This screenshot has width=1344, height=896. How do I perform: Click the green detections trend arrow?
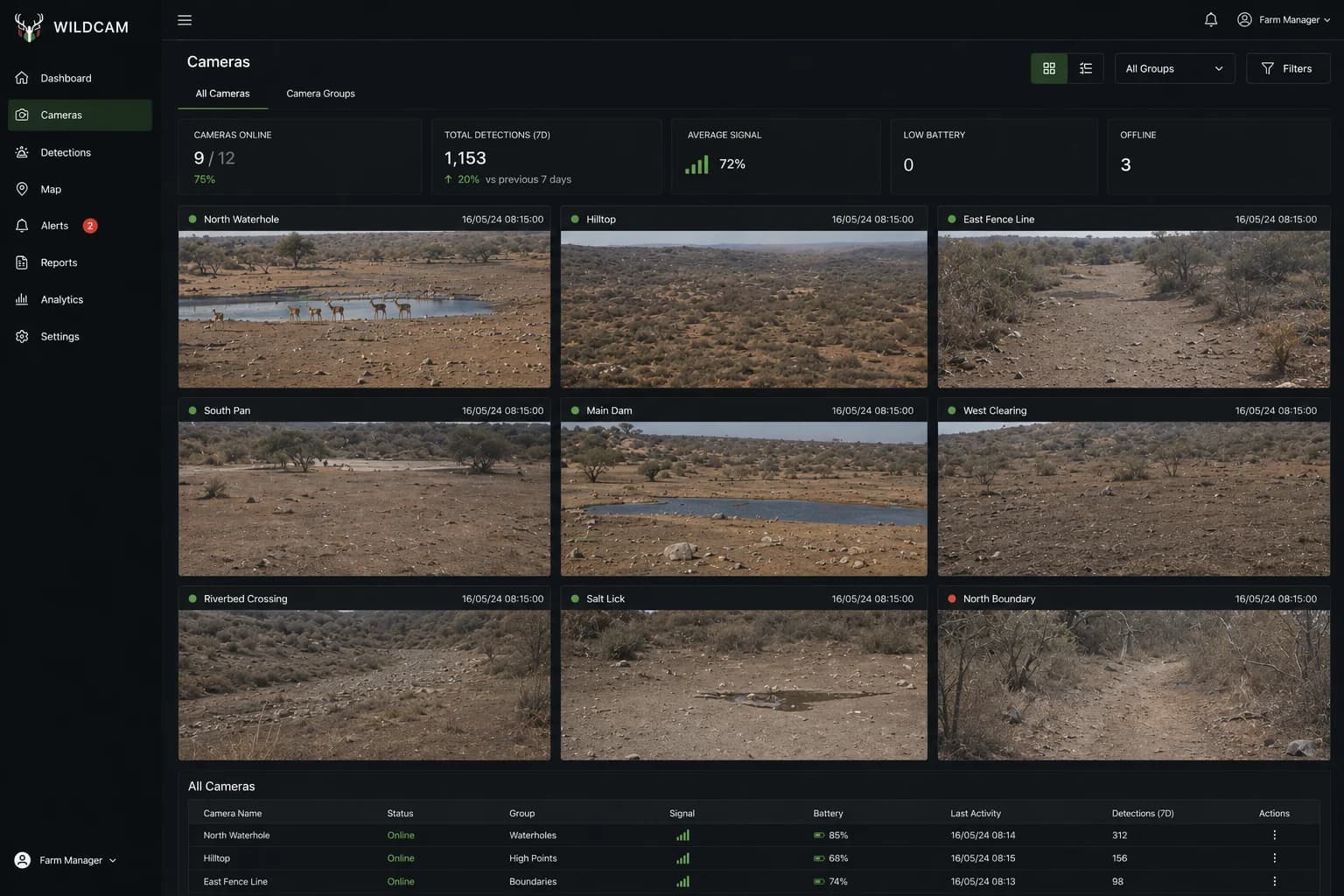[x=449, y=179]
